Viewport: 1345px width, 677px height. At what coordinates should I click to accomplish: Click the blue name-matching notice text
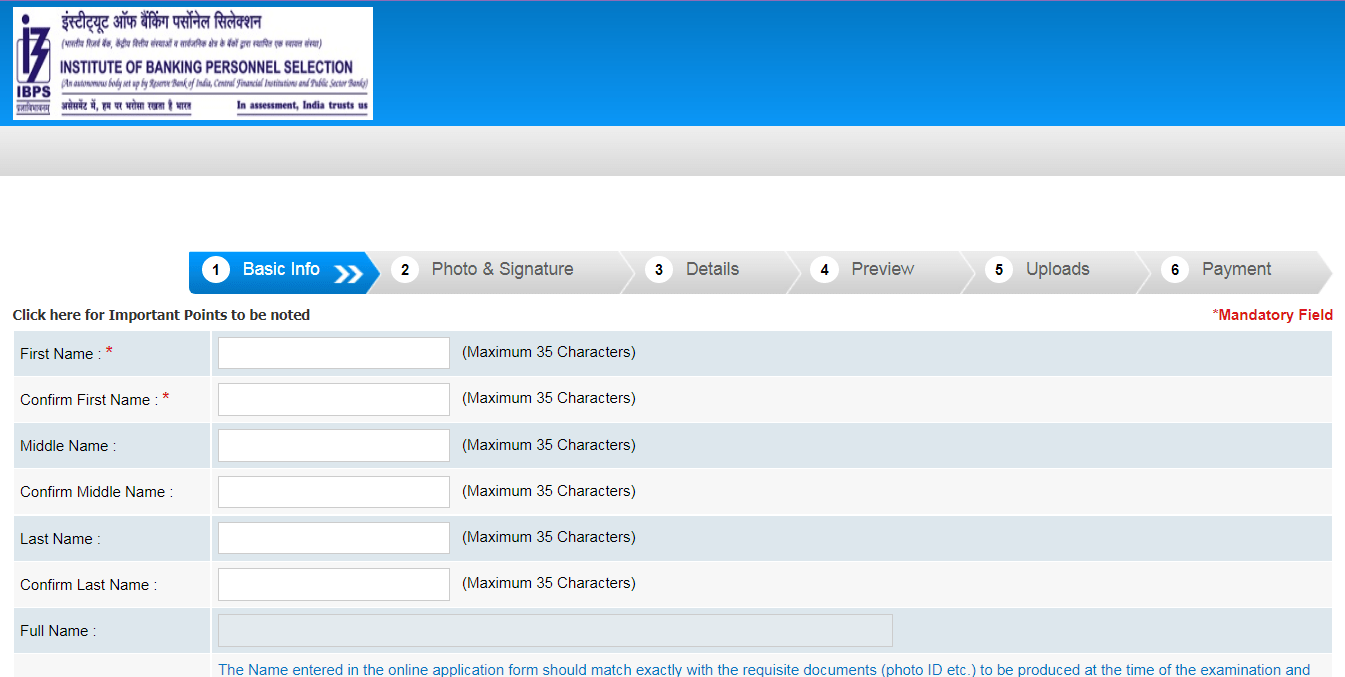tap(764, 669)
